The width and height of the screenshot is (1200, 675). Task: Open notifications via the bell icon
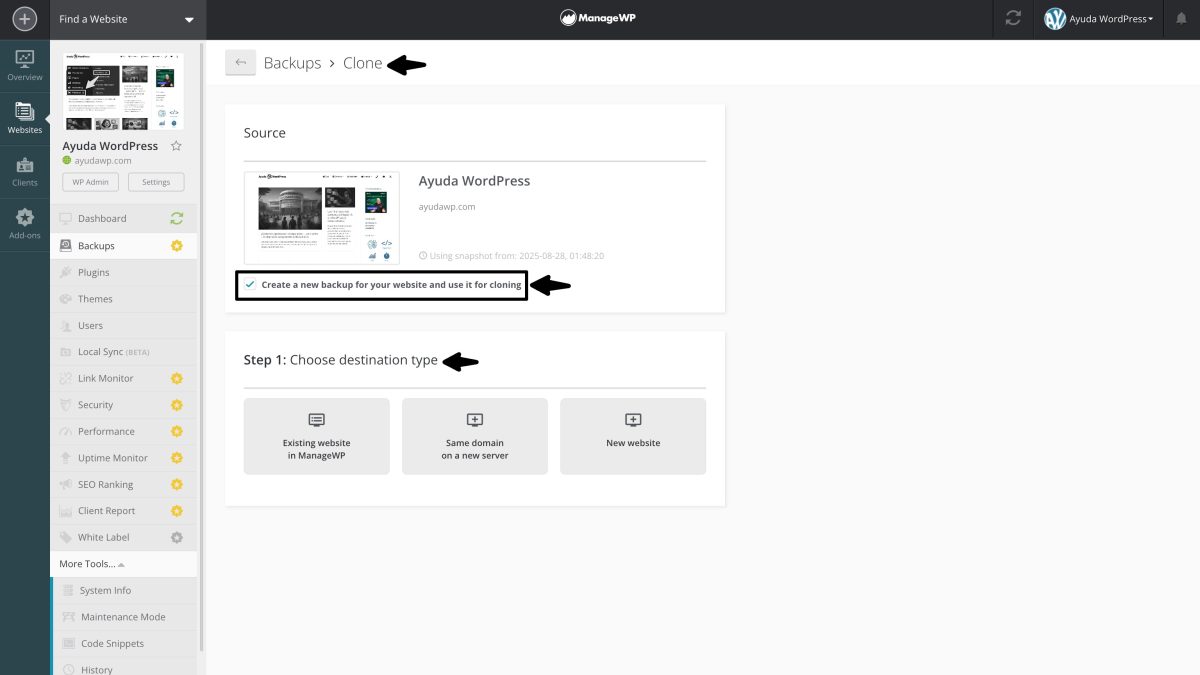(x=1180, y=18)
